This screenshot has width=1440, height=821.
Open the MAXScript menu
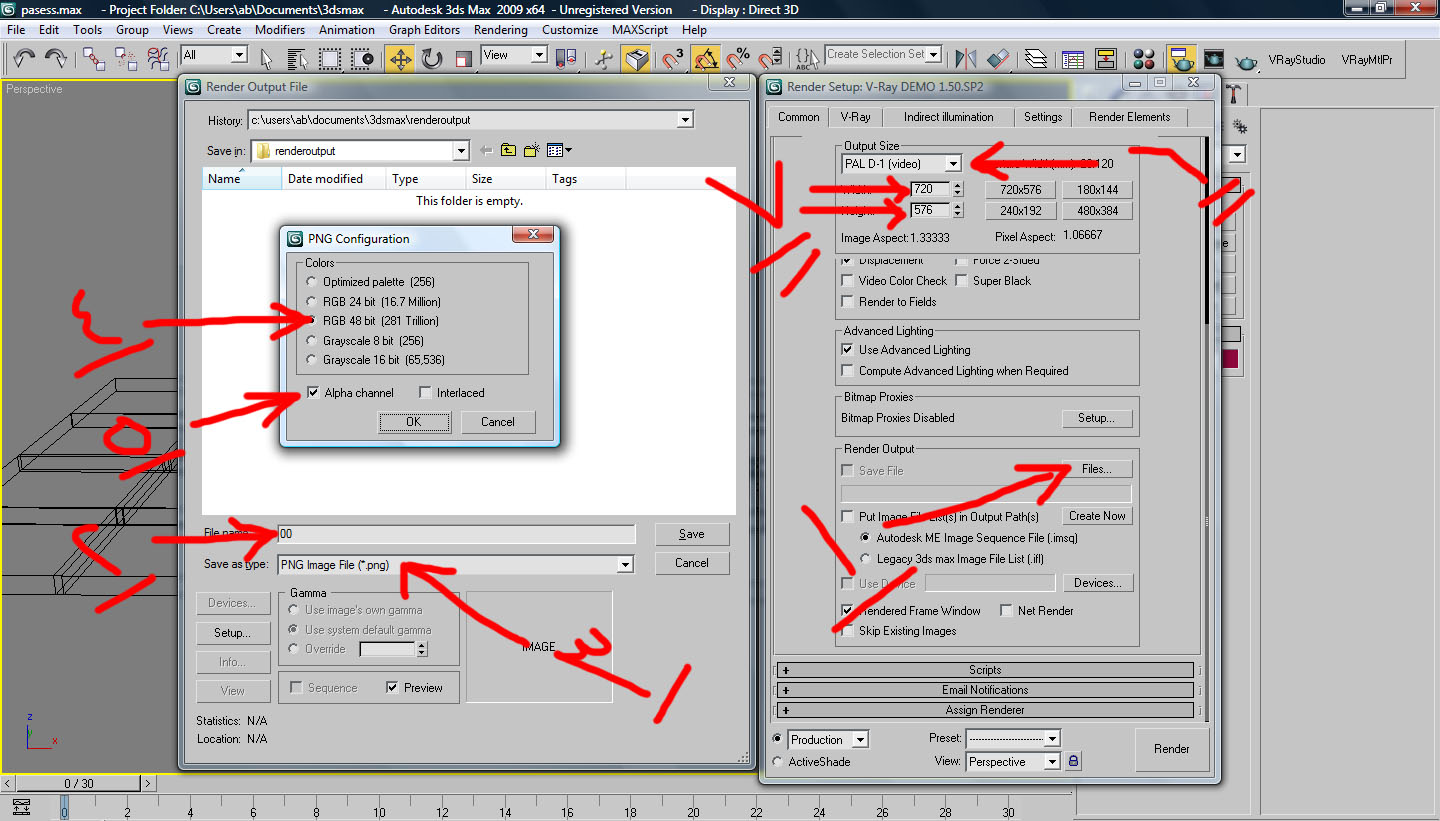click(x=640, y=30)
